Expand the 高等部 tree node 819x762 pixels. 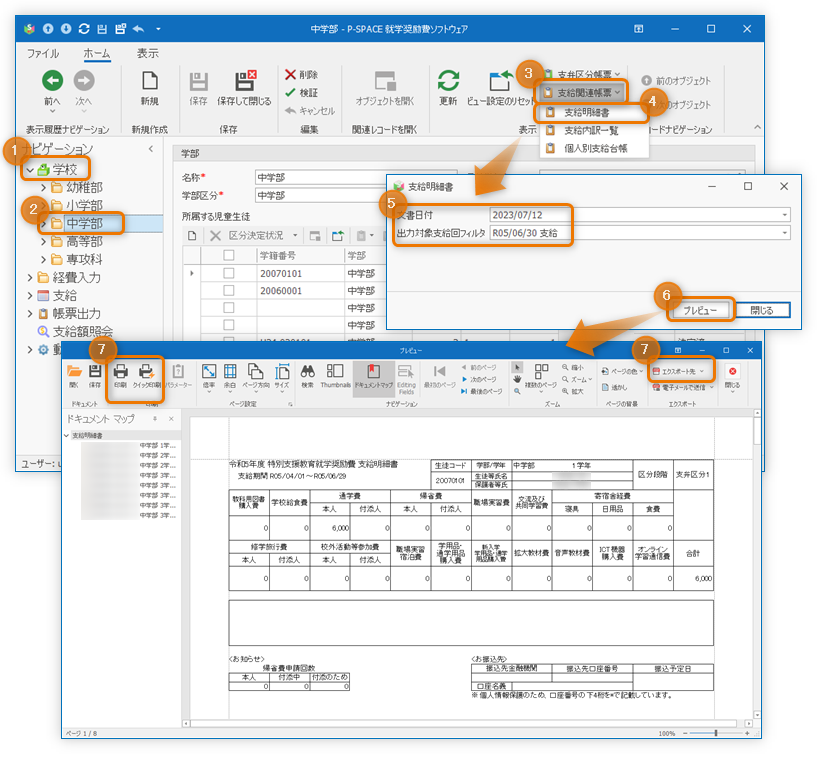(x=44, y=242)
